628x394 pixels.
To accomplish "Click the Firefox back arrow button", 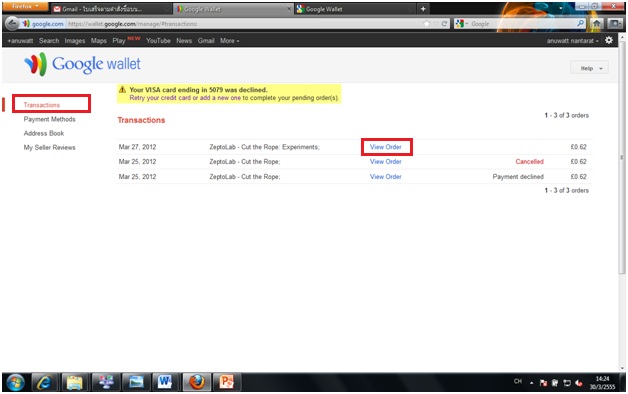I will pyautogui.click(x=12, y=24).
